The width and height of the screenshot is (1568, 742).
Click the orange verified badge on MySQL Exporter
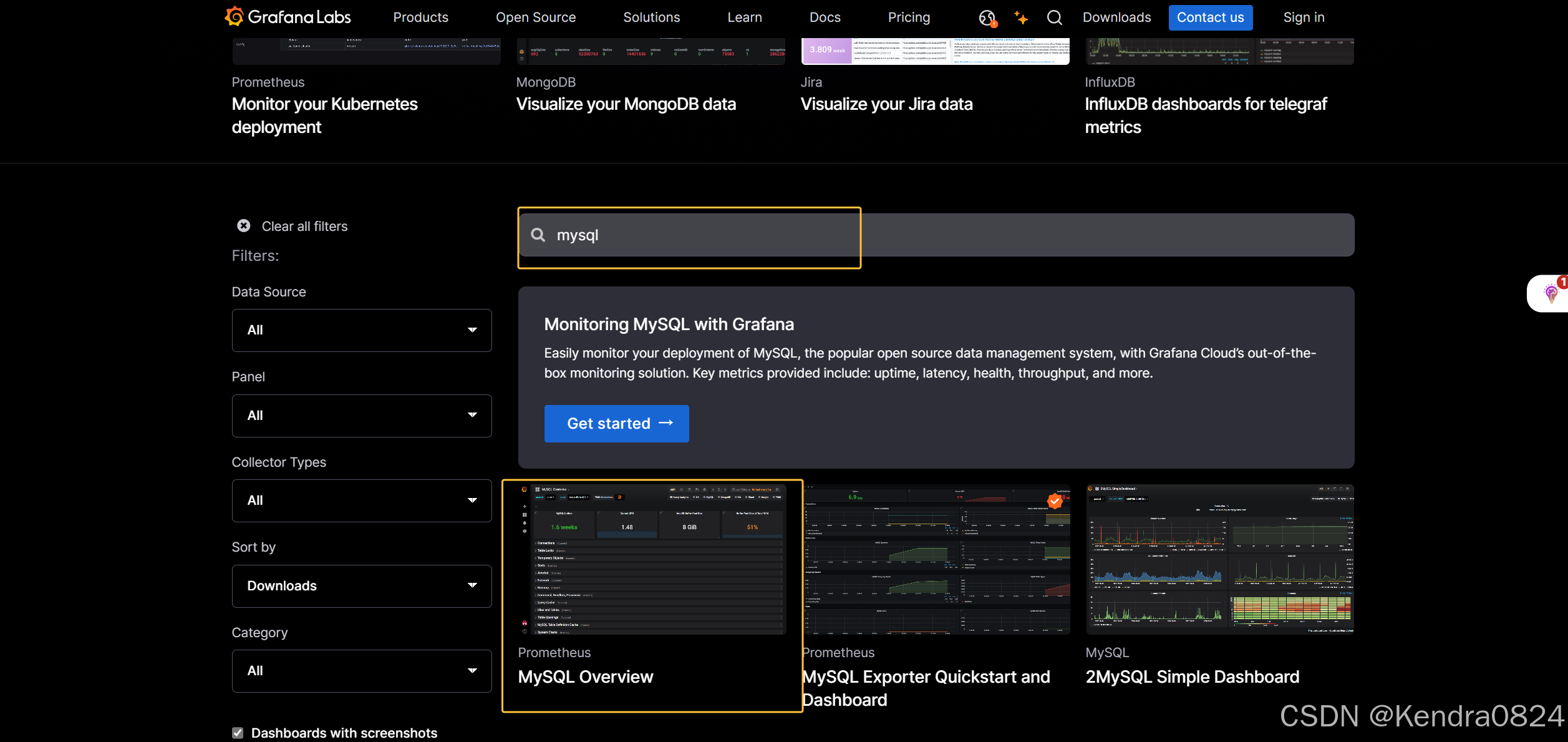point(1055,500)
